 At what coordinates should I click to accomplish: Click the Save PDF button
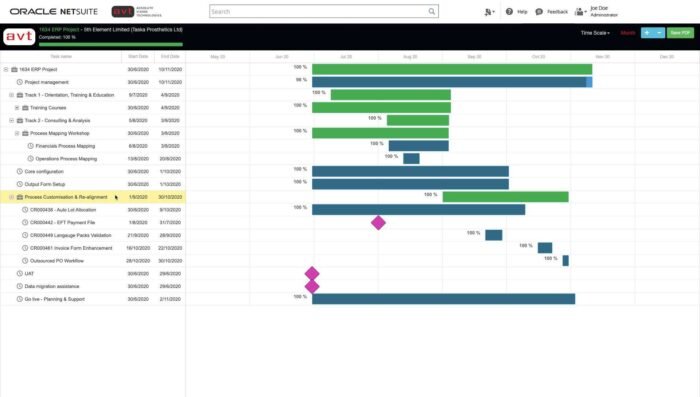tap(680, 33)
